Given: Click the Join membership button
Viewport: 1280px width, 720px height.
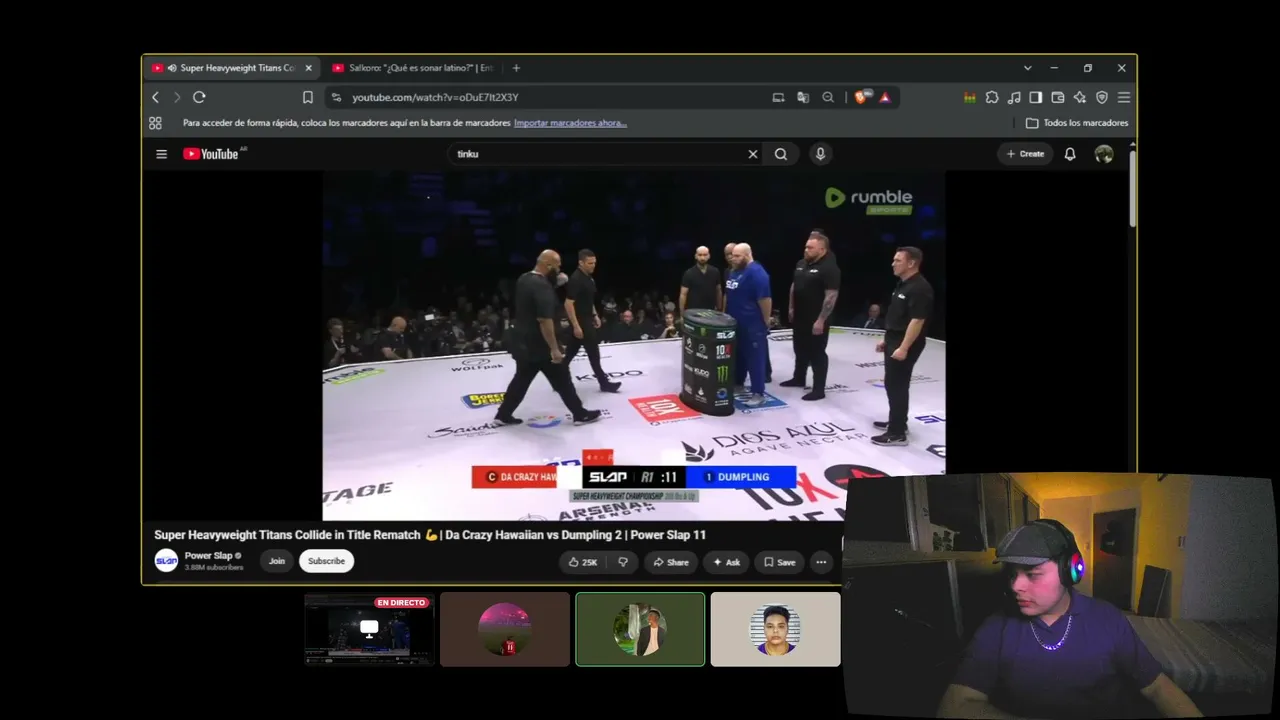Looking at the screenshot, I should [x=277, y=561].
